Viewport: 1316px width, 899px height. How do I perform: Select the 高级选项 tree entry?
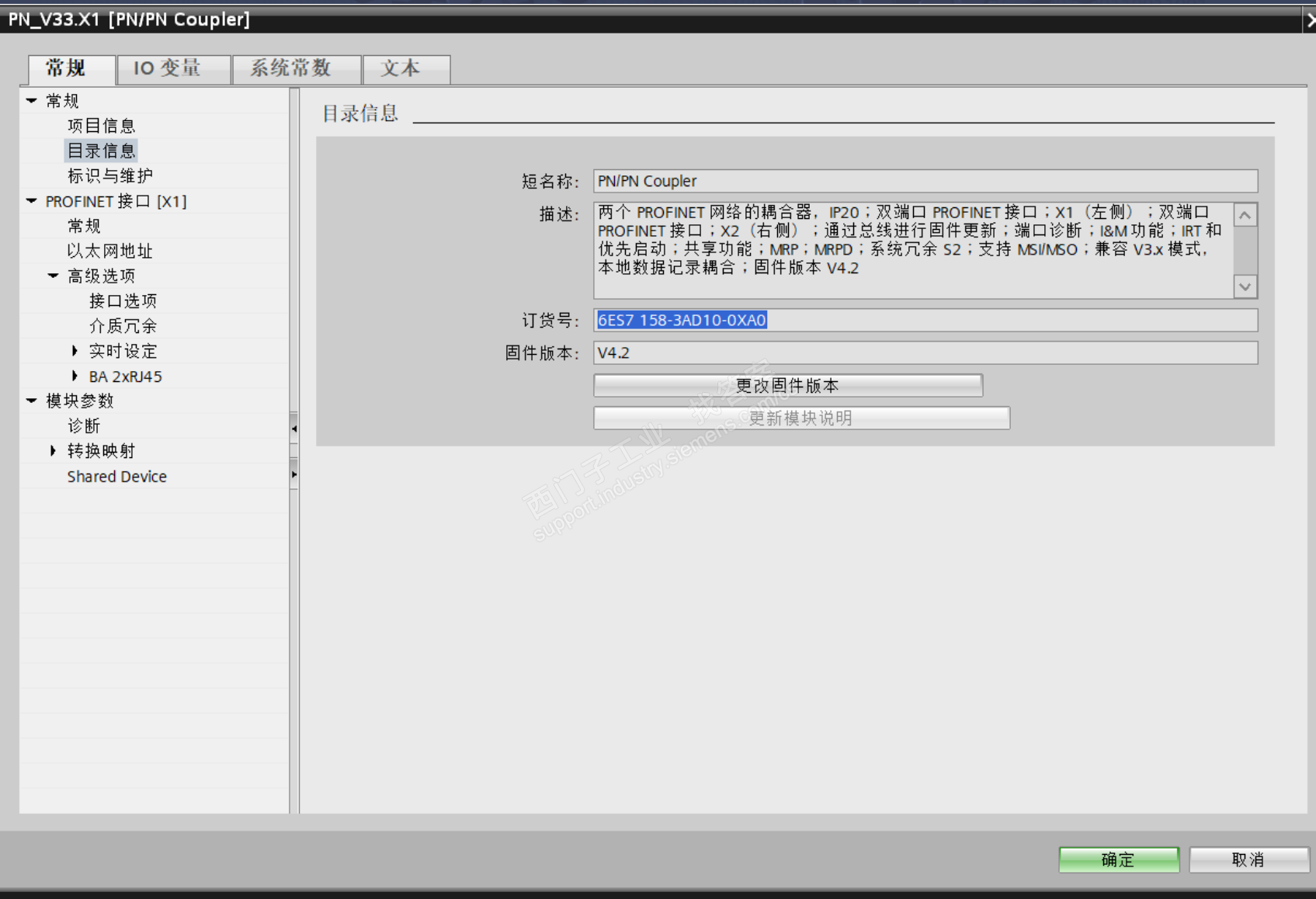point(101,276)
